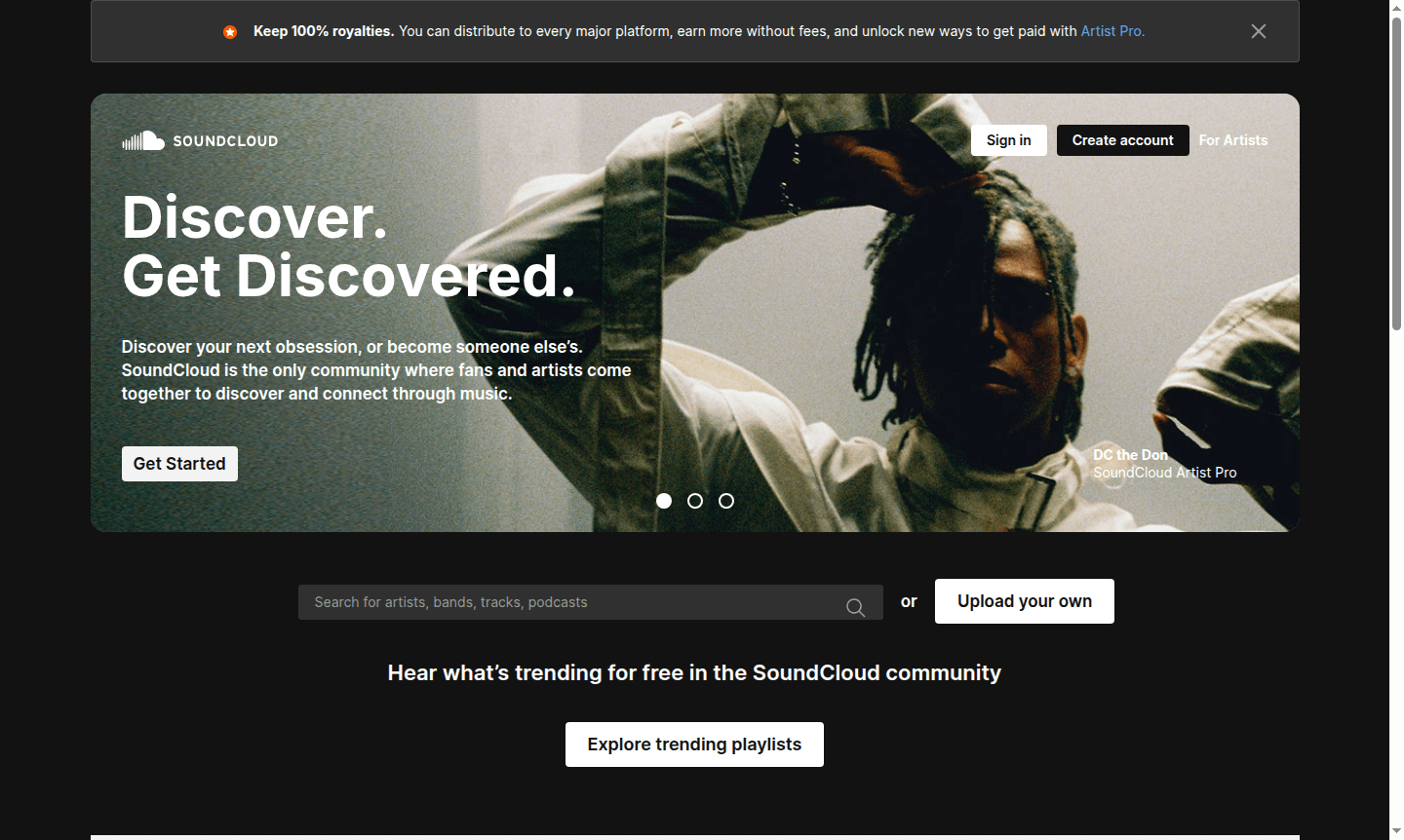Switch to the second carousel slide dot
The height and width of the screenshot is (840, 1404).
click(x=695, y=501)
